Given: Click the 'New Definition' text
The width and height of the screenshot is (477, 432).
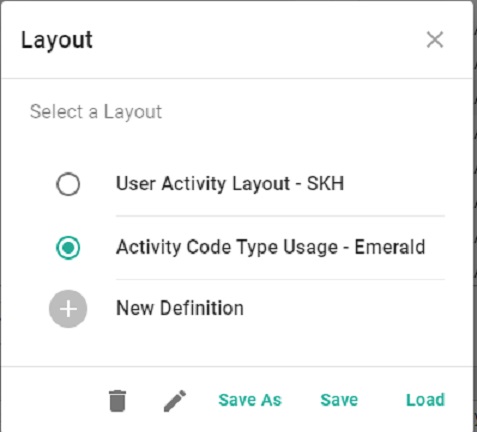Looking at the screenshot, I should point(180,308).
